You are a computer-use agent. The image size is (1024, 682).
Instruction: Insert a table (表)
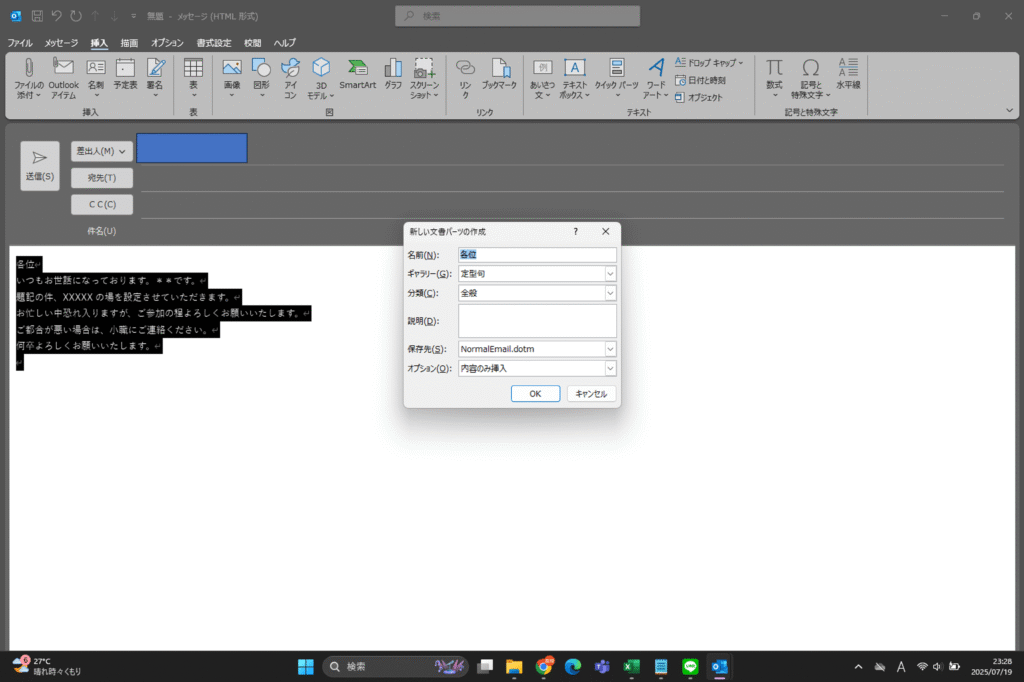click(x=193, y=78)
